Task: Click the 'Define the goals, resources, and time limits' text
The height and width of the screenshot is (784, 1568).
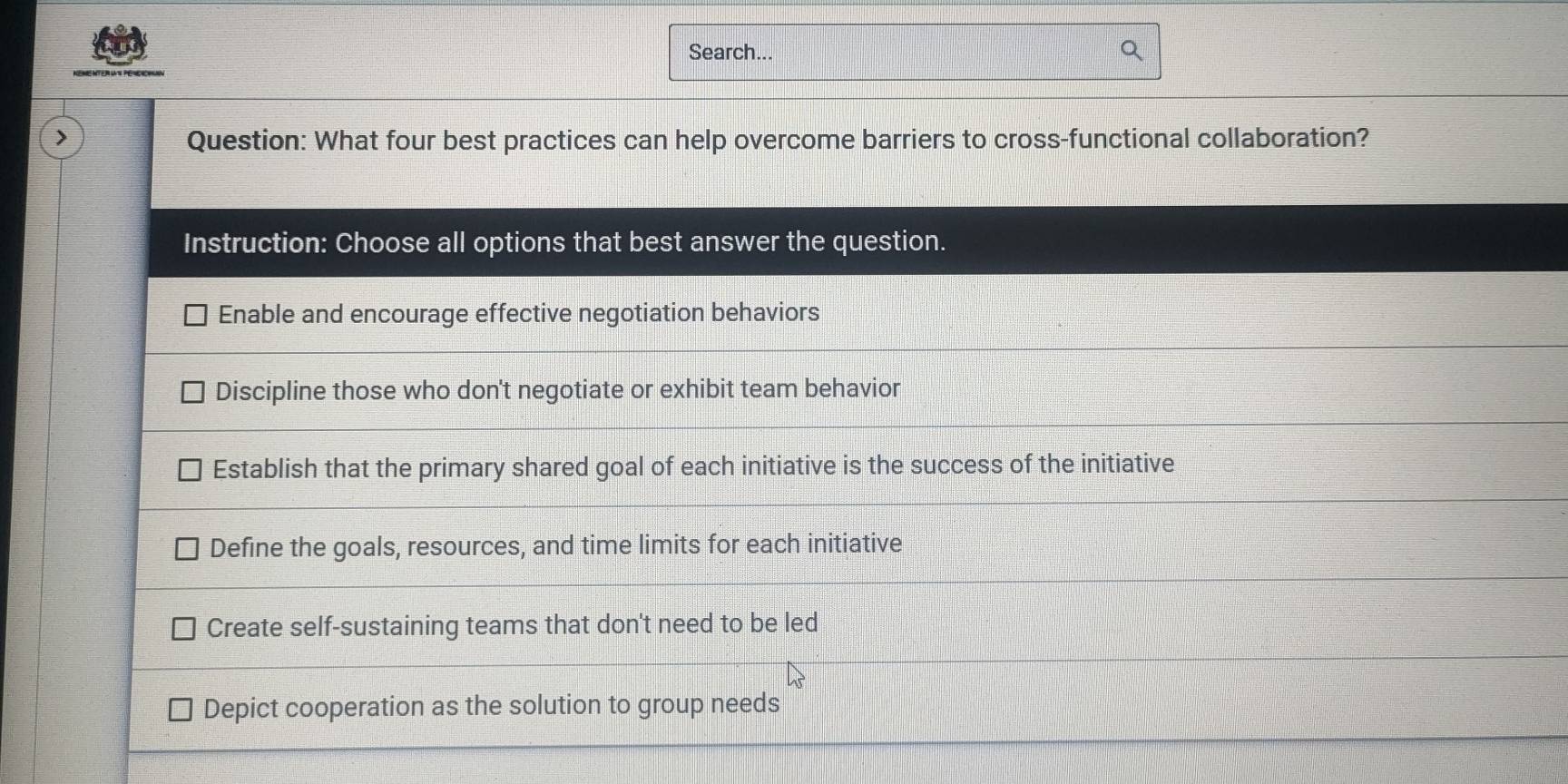Action: (555, 545)
